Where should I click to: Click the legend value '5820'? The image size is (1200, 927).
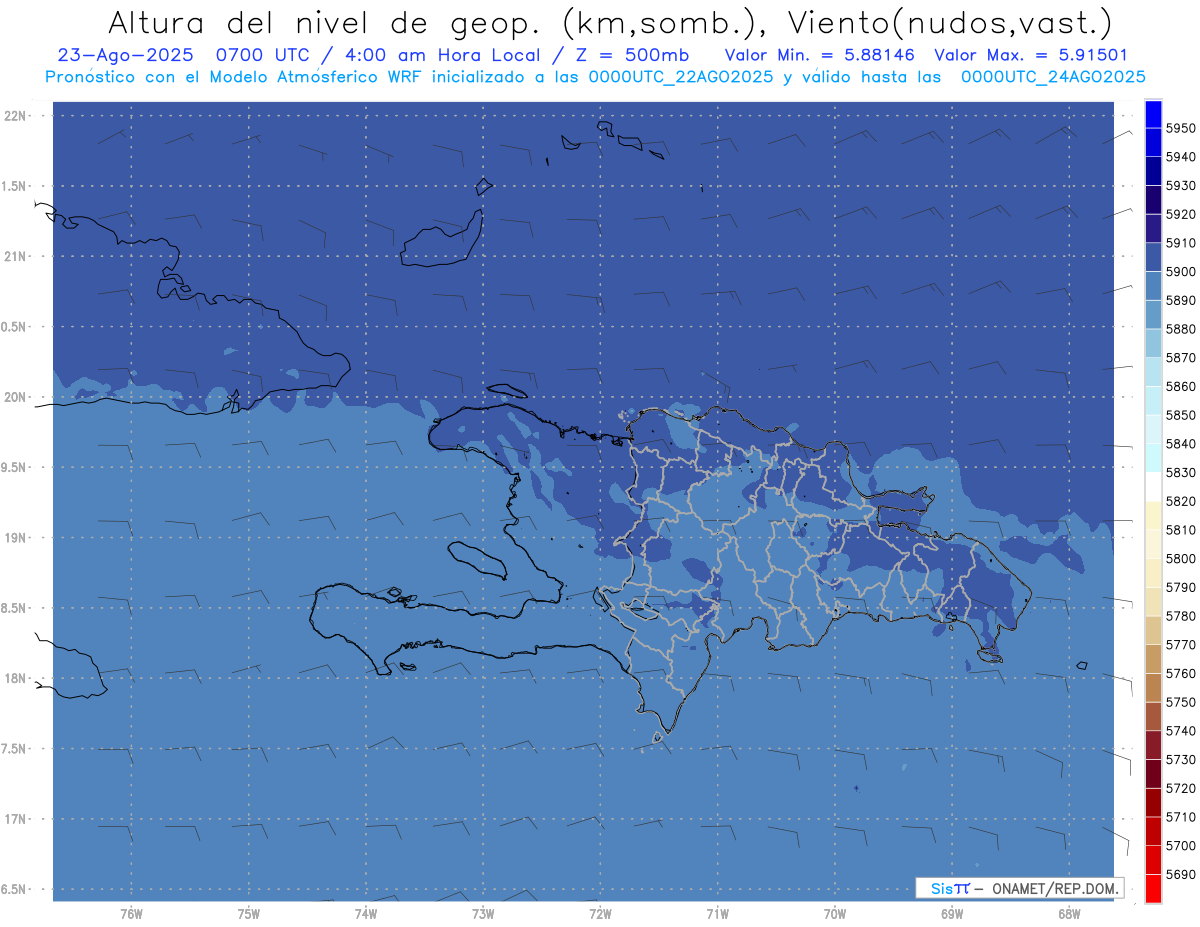click(x=1180, y=501)
